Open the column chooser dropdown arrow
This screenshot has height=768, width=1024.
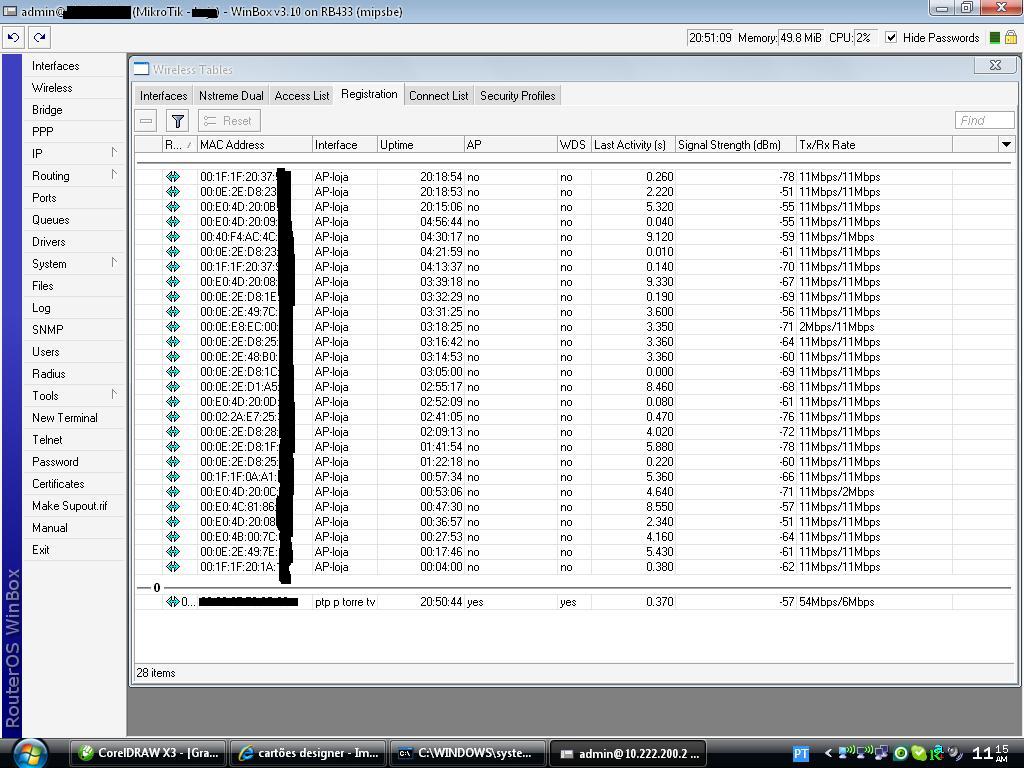(x=1006, y=144)
